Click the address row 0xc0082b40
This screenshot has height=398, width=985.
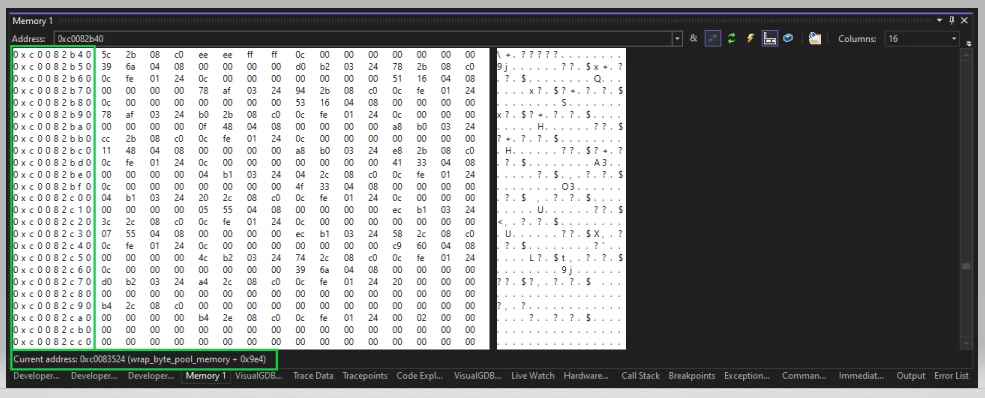53,55
